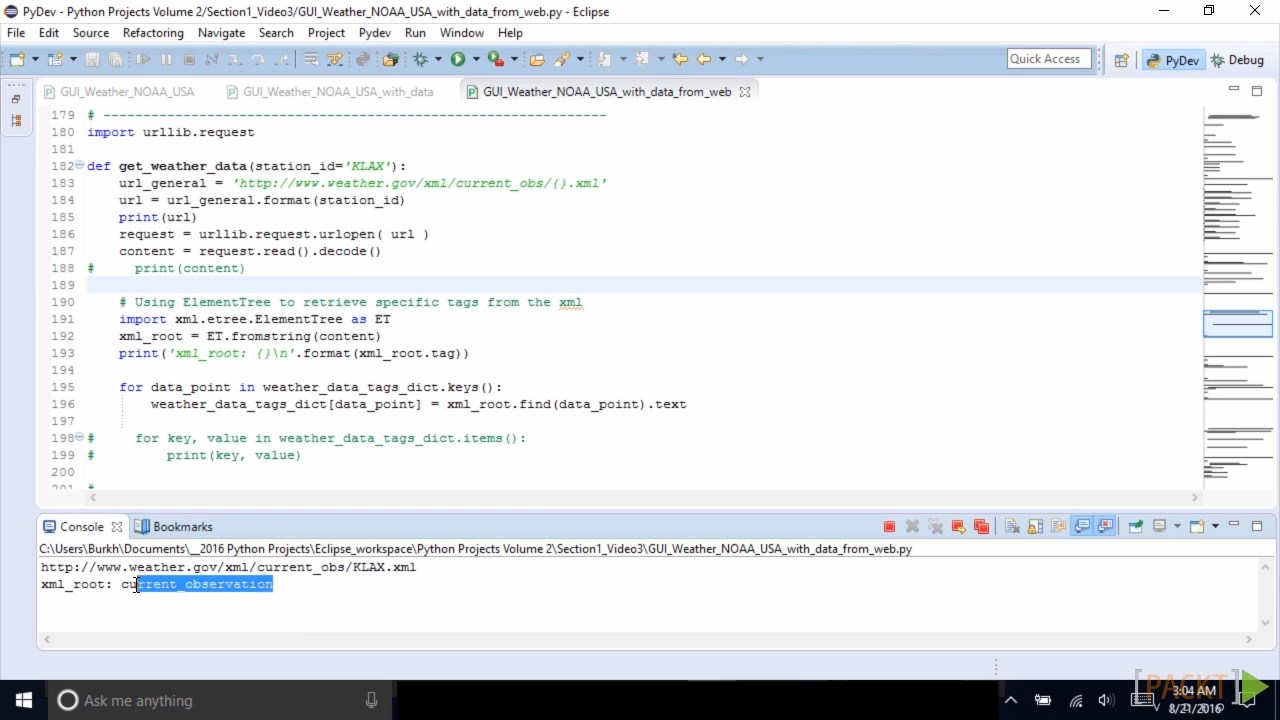
Task: Open the Refactoring menu
Action: pos(153,33)
